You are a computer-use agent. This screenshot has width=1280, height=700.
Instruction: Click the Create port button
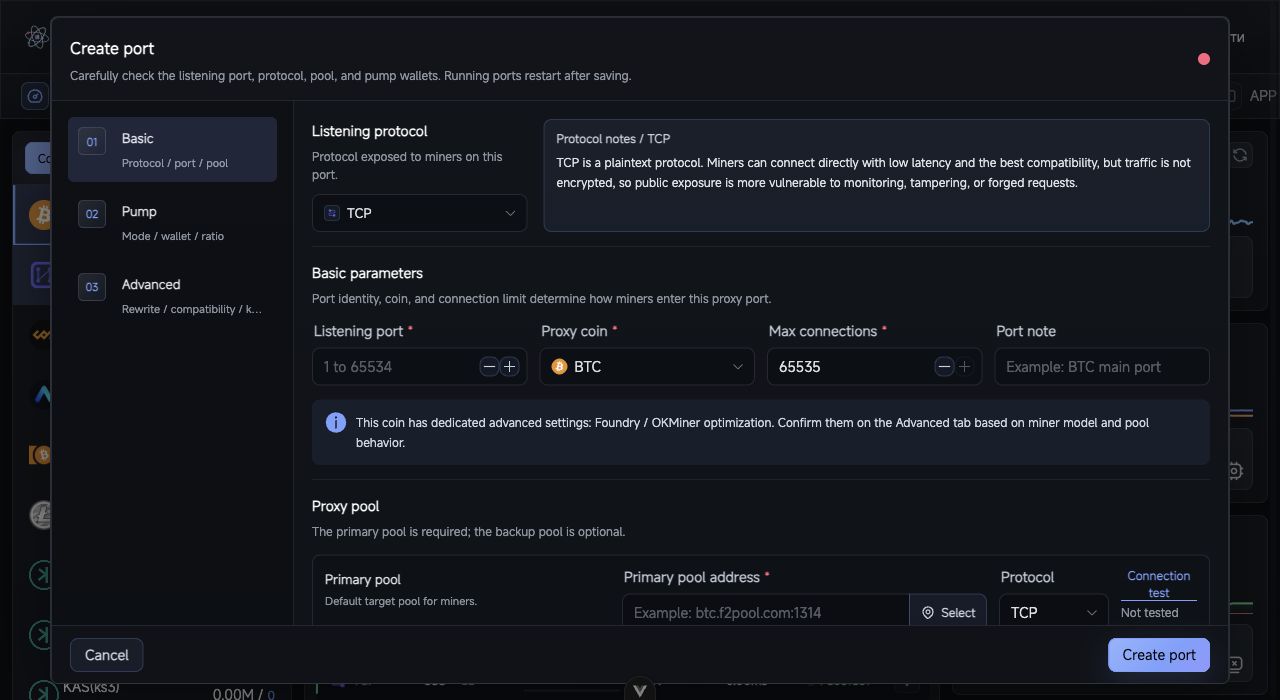tap(1159, 655)
